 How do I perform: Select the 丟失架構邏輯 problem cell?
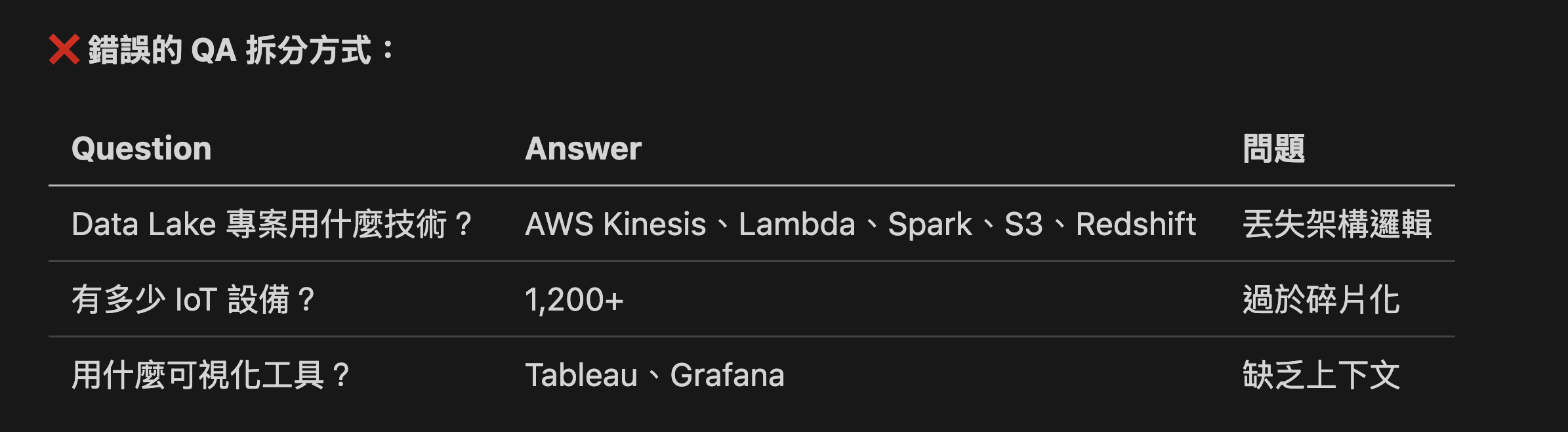1337,224
